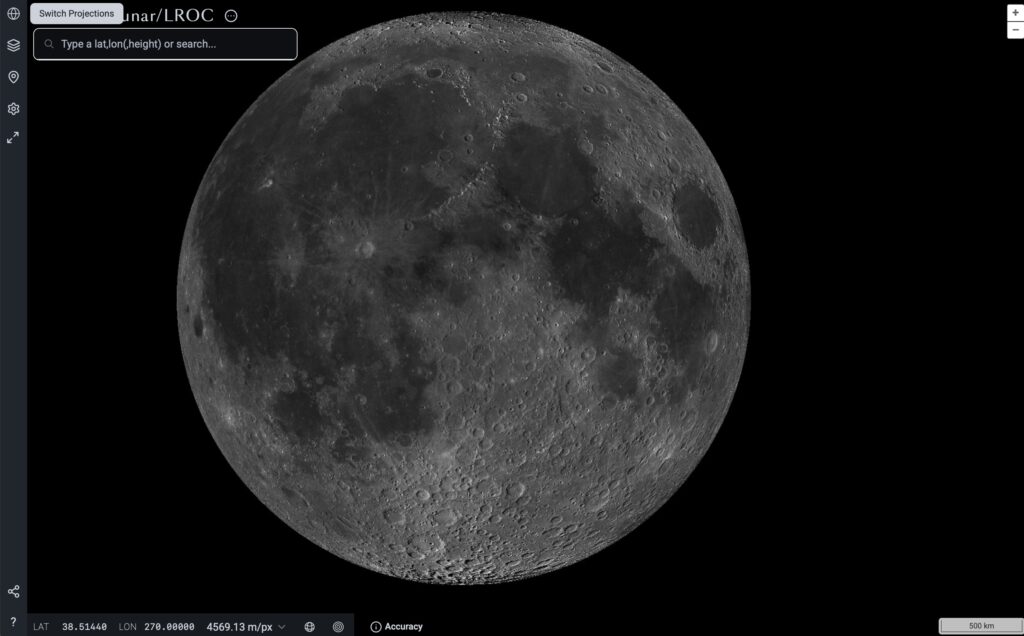Click the LAT coordinate value 38.51440
Screen dimensions: 1024x636
(84, 627)
